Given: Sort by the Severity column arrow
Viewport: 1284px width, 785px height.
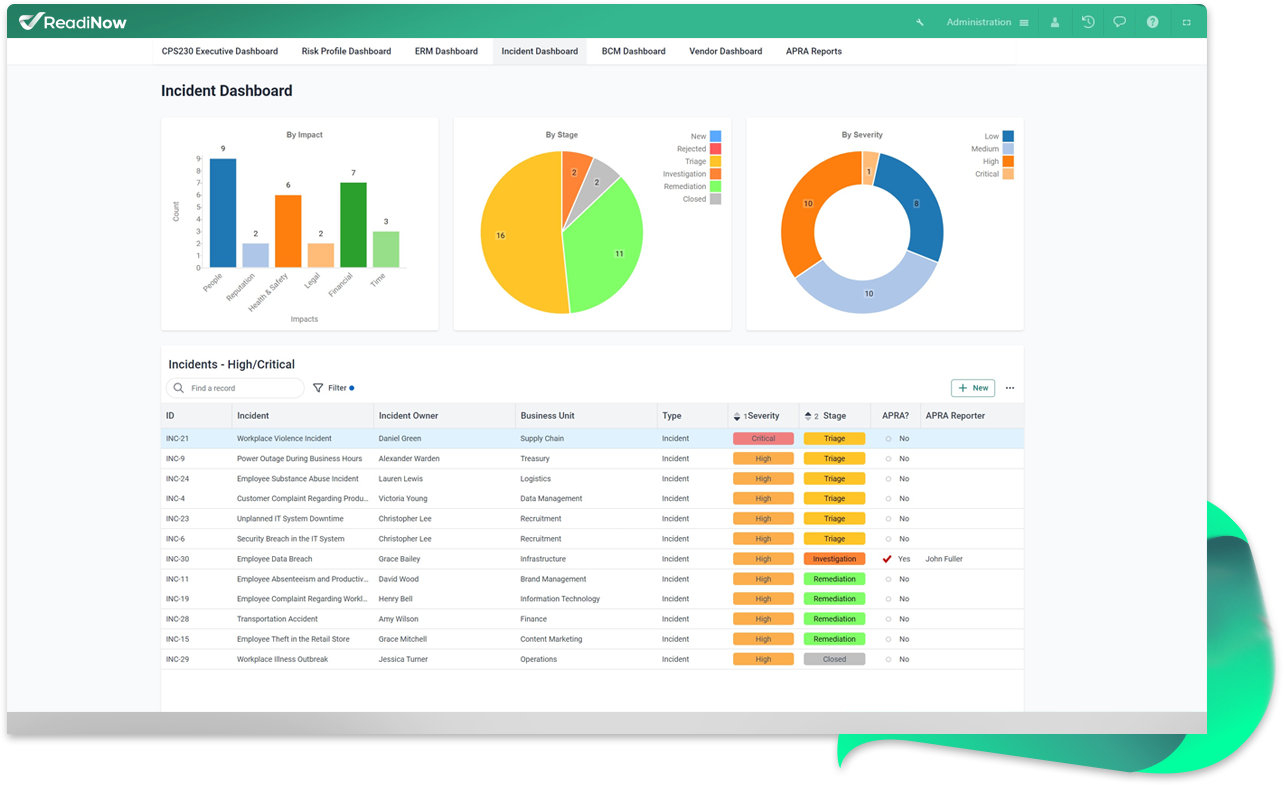Looking at the screenshot, I should click(x=738, y=416).
